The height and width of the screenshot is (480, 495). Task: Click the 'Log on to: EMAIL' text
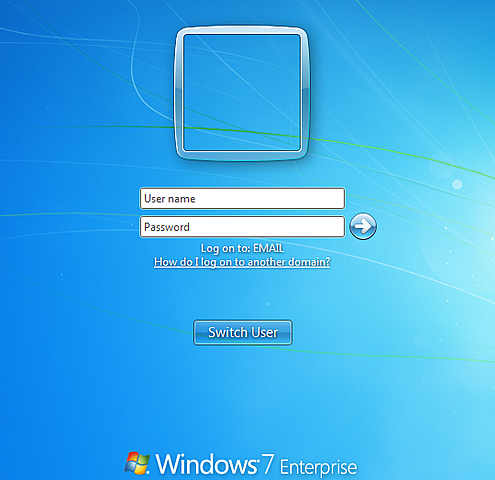click(x=242, y=248)
